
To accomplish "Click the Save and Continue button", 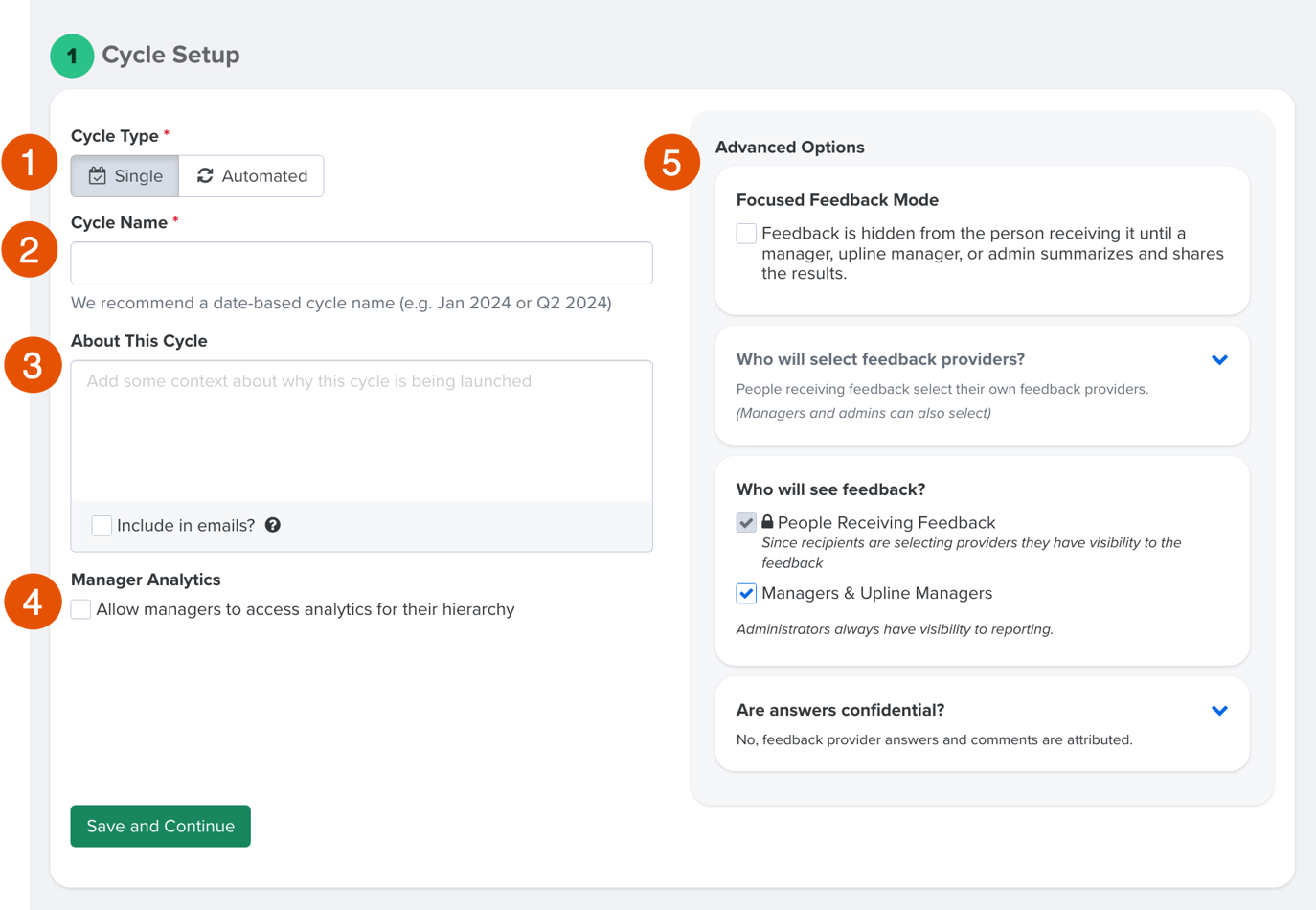I will click(x=160, y=826).
